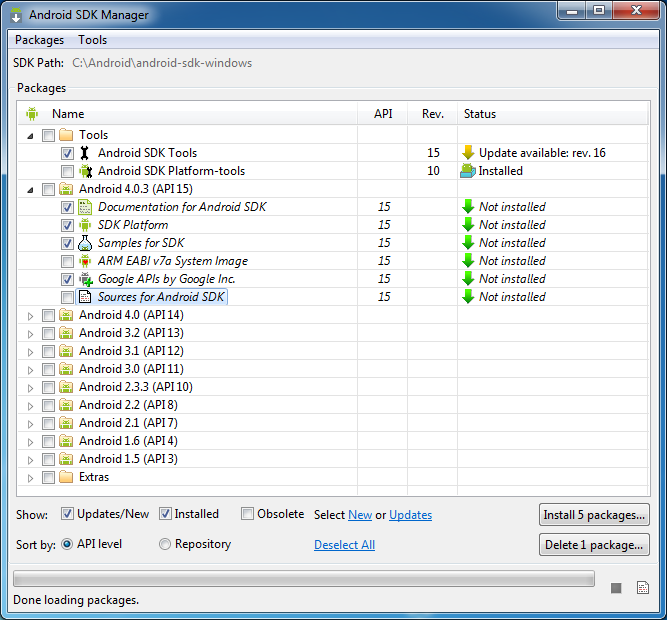Expand the Android 3.2 (API 13) group
This screenshot has width=667, height=620.
[30, 334]
